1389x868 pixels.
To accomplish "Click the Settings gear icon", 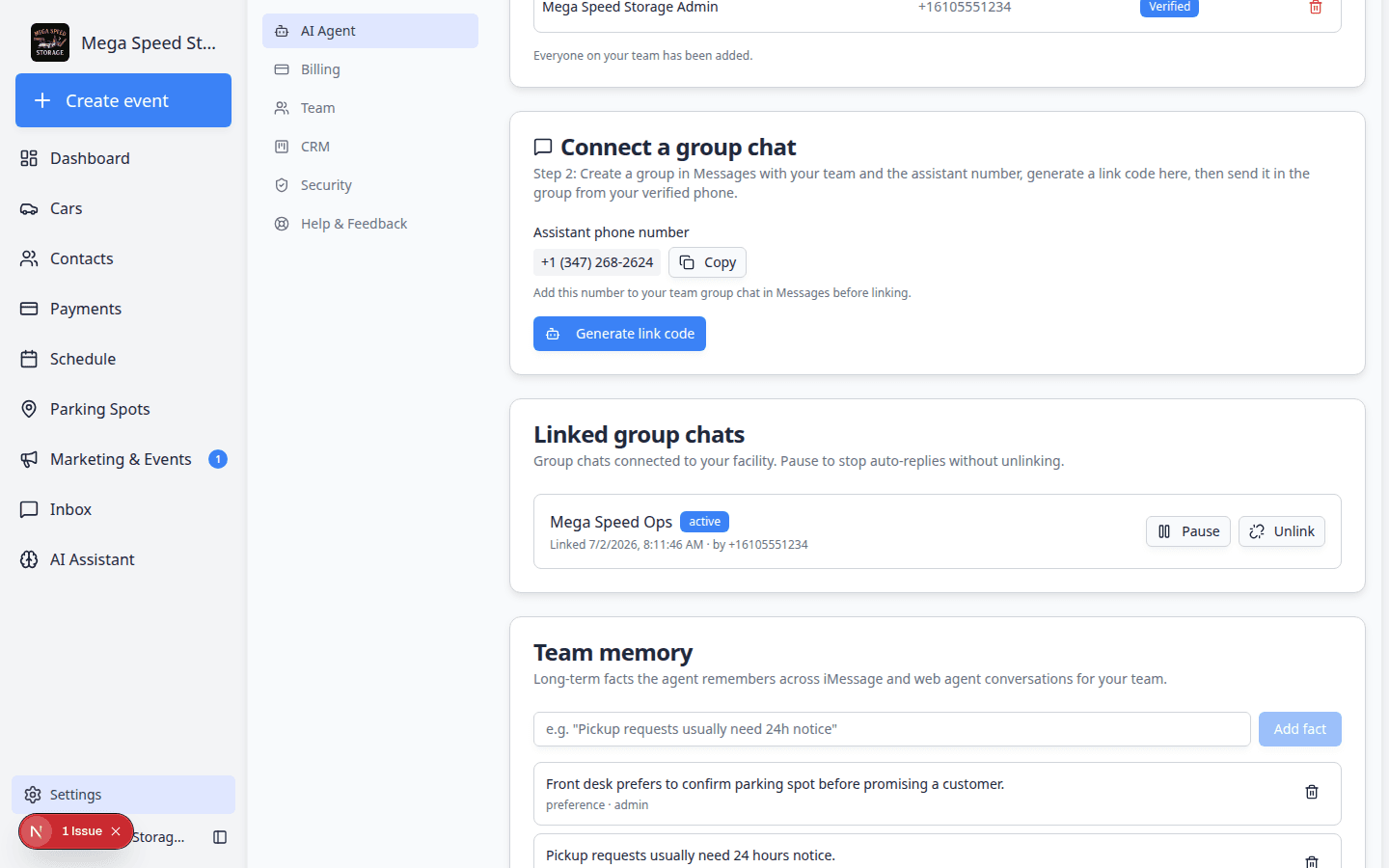I will tap(33, 795).
